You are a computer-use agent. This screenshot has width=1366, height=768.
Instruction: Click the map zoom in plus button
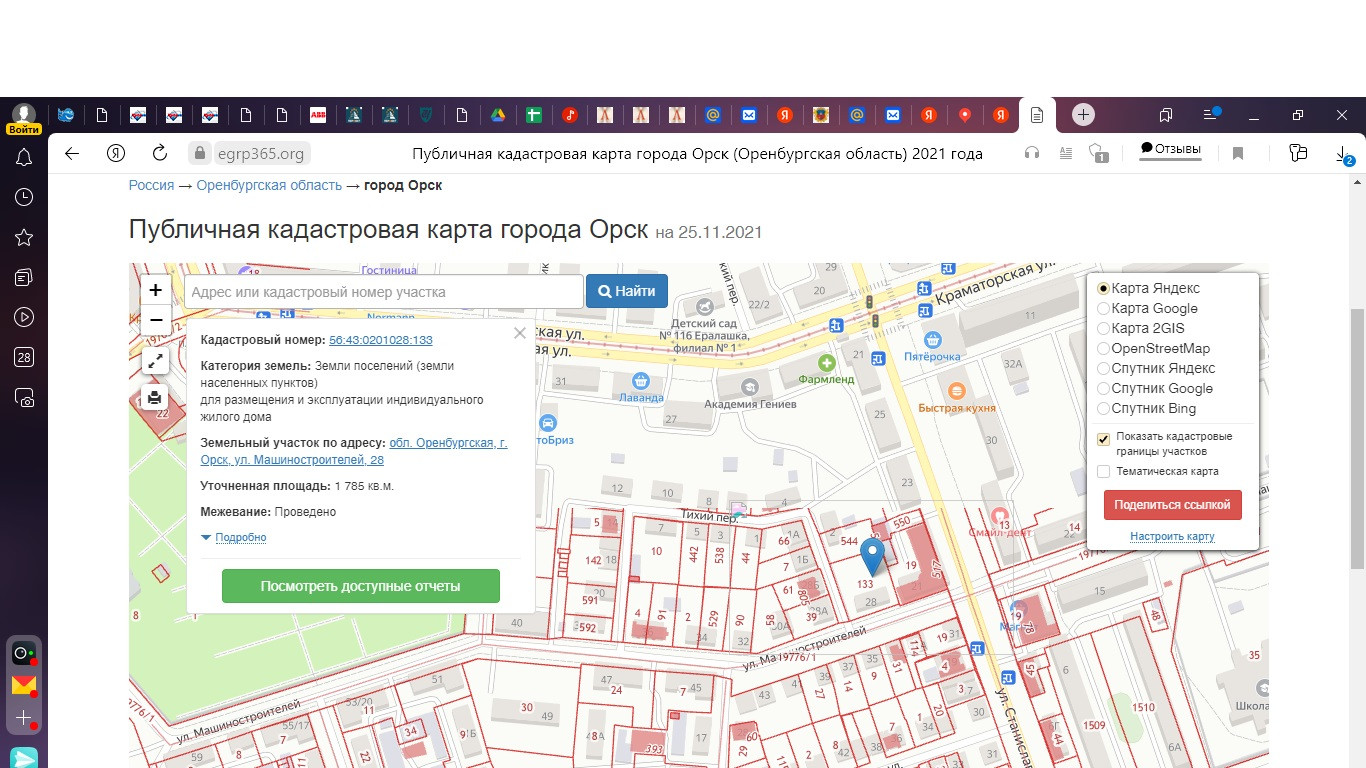click(x=155, y=291)
